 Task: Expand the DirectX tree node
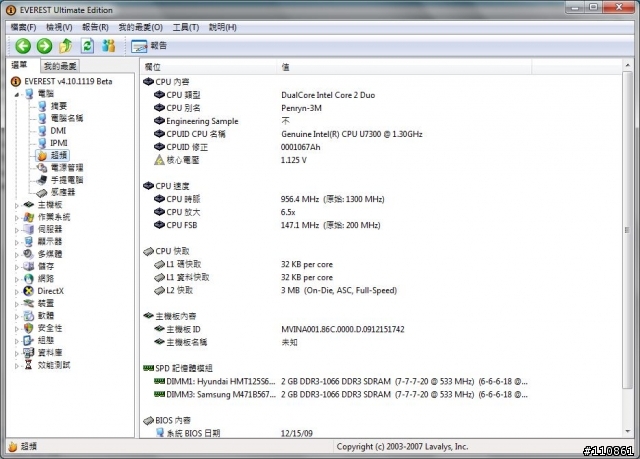[17, 292]
